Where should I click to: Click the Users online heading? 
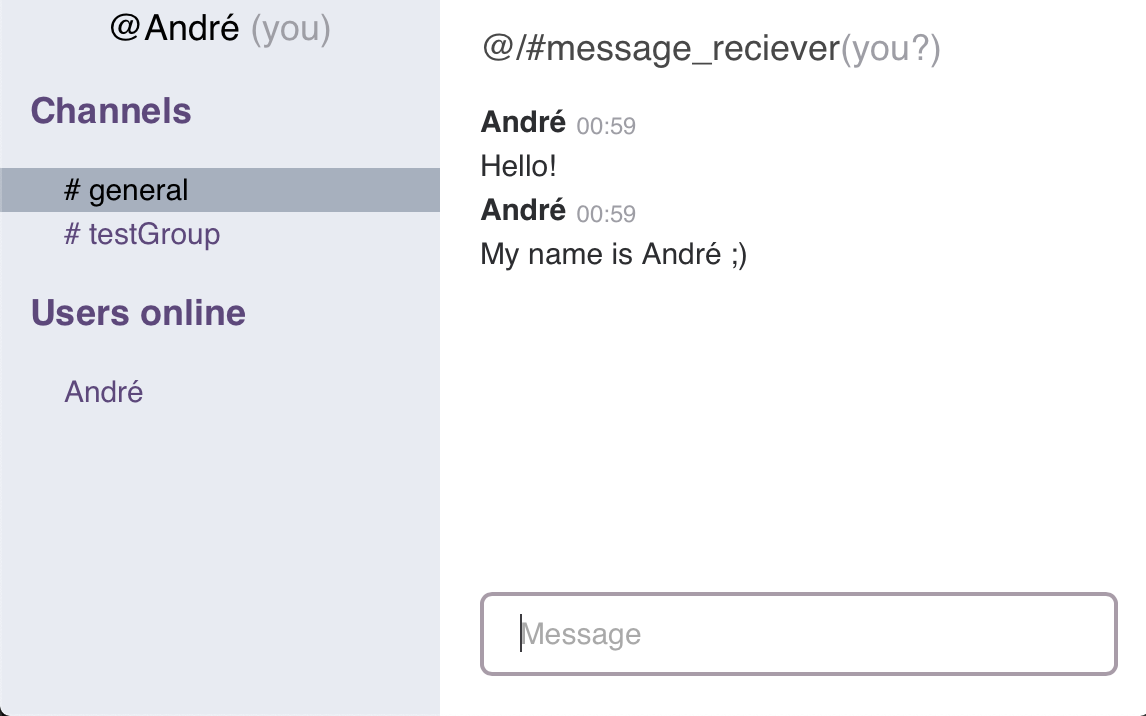click(x=138, y=313)
